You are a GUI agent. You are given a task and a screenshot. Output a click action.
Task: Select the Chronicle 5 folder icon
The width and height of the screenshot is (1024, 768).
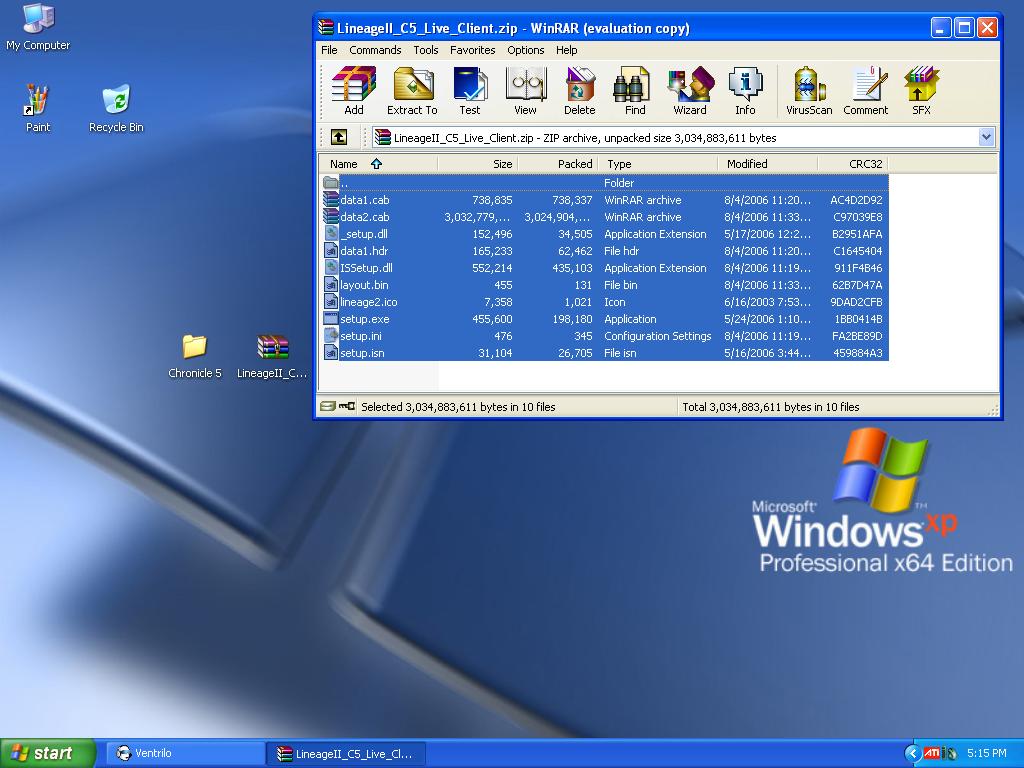pos(195,356)
